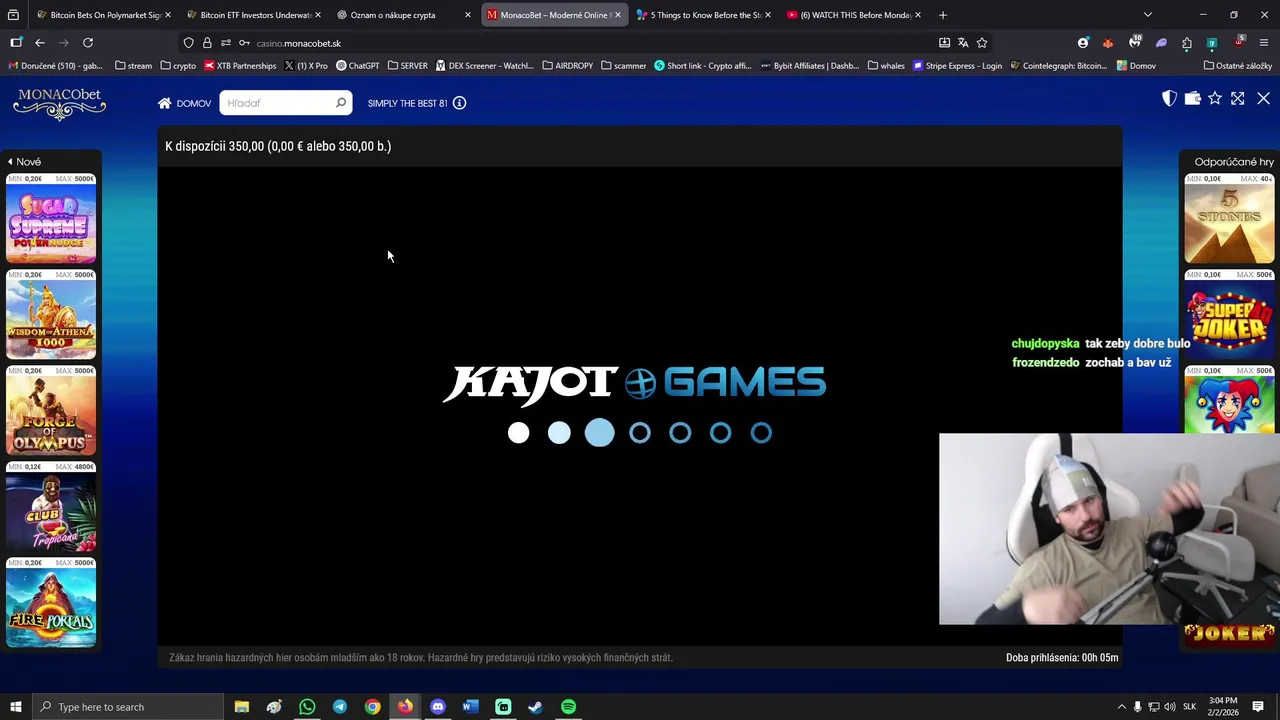Click the site padlock icon
1280x720 pixels.
[207, 43]
